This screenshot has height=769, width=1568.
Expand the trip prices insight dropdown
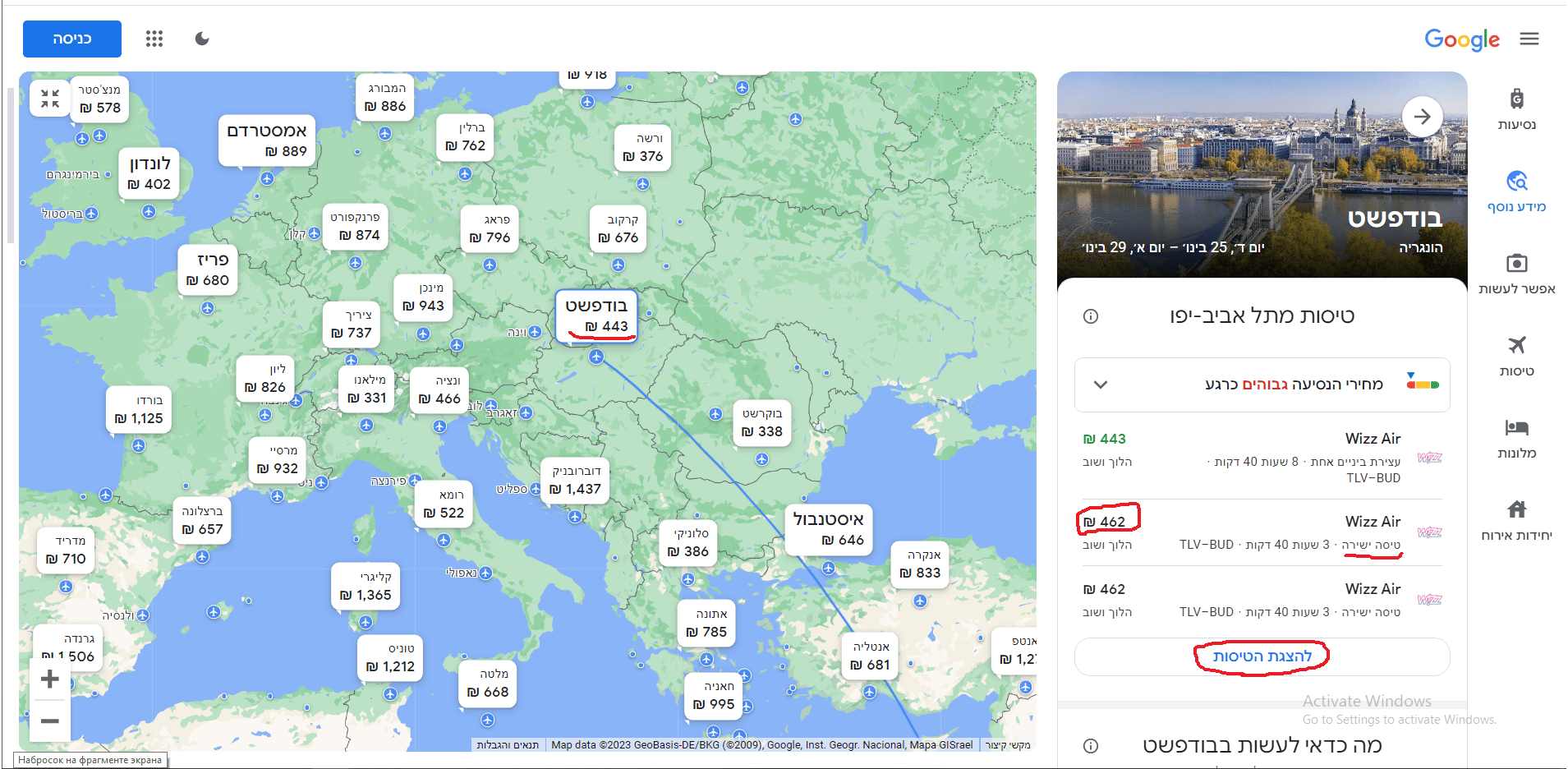click(x=1101, y=384)
